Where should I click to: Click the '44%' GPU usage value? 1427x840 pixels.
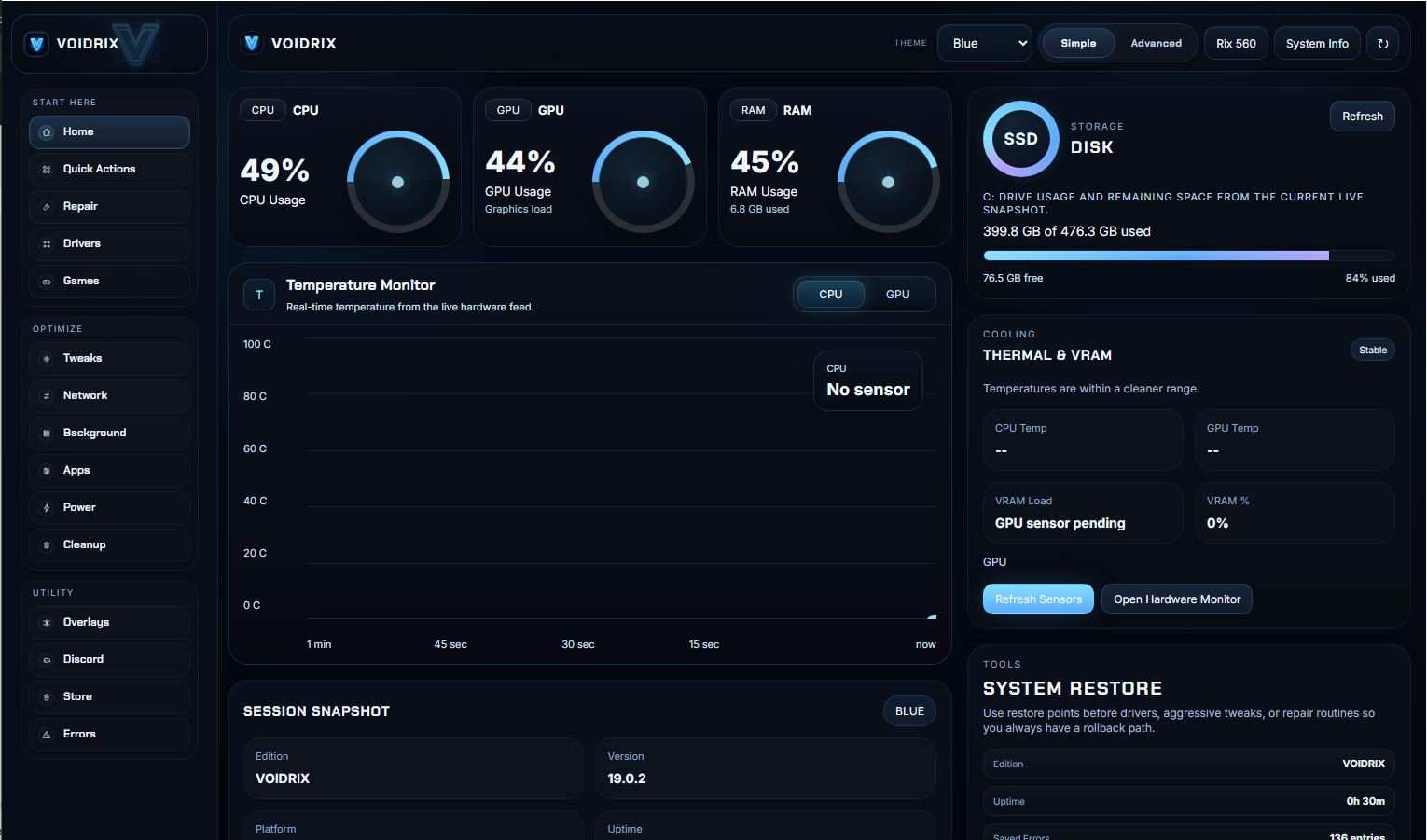point(520,162)
